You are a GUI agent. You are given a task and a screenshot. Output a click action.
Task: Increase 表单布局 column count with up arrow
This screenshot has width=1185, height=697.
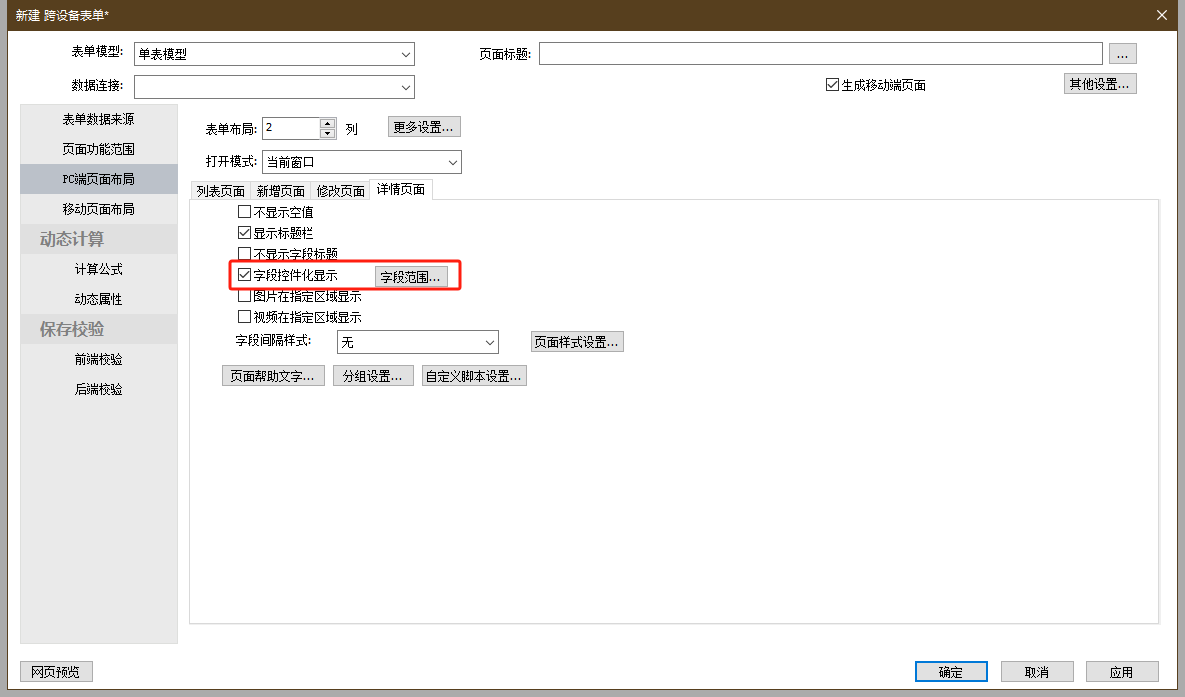coord(327,123)
